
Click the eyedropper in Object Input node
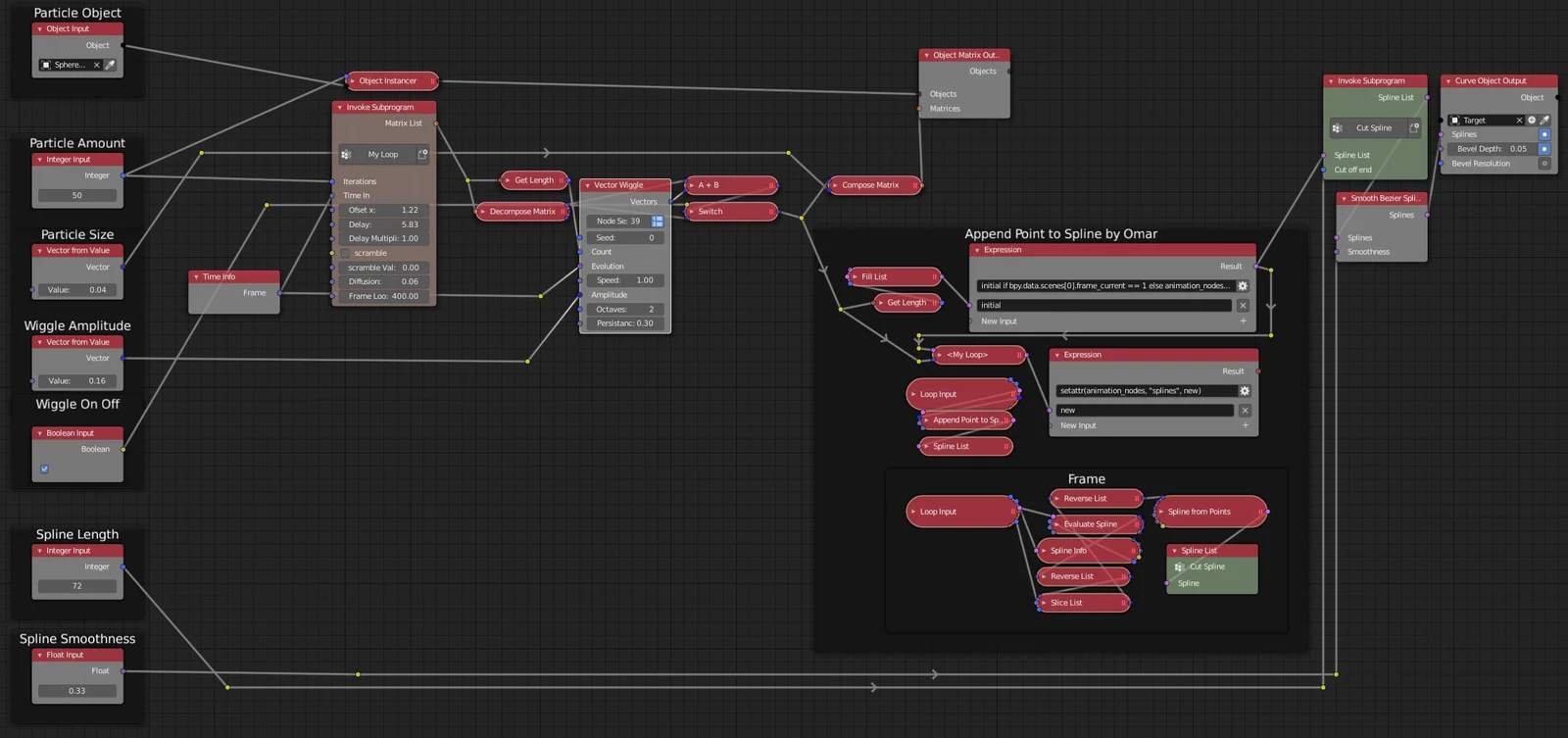[111, 65]
